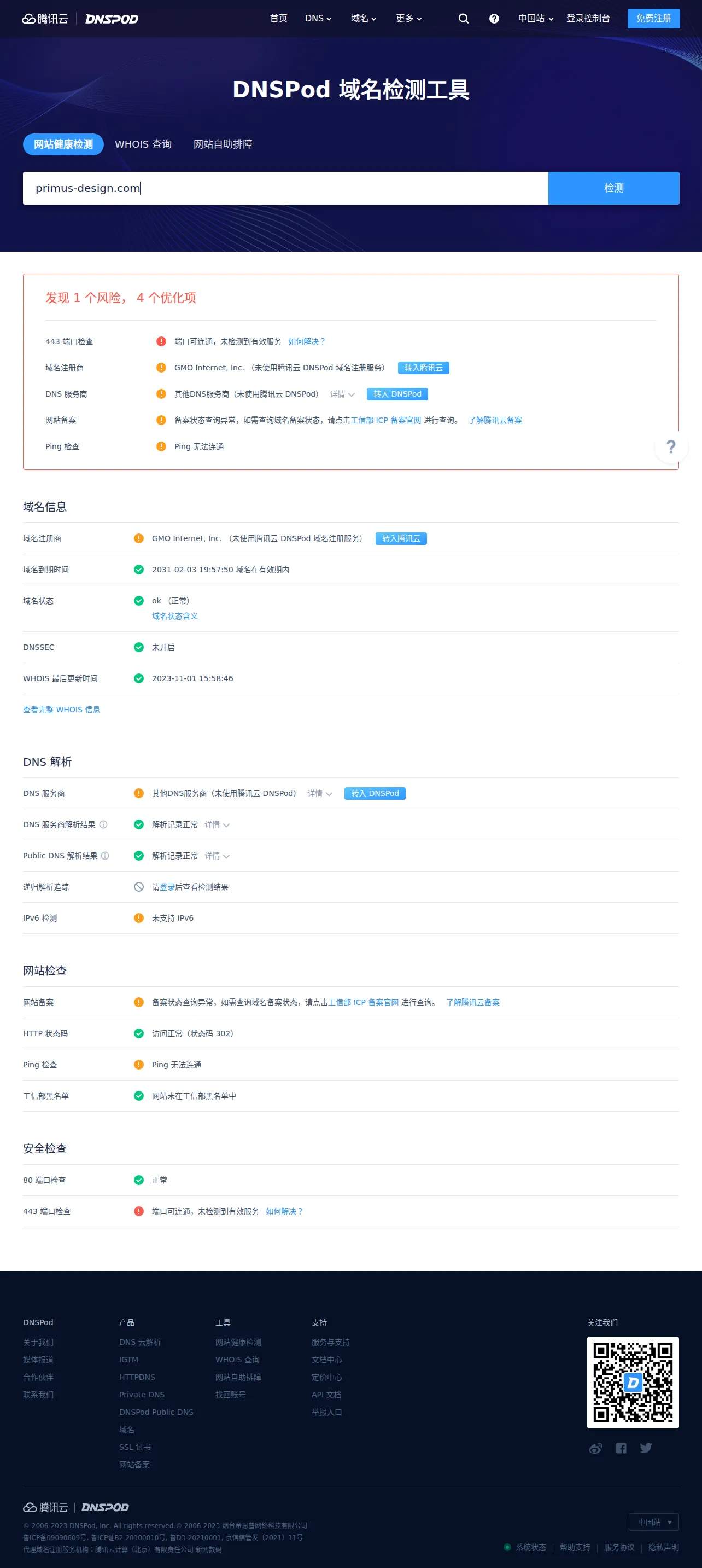Open the footer 中国站 region selector
The width and height of the screenshot is (702, 1568).
tap(654, 1521)
